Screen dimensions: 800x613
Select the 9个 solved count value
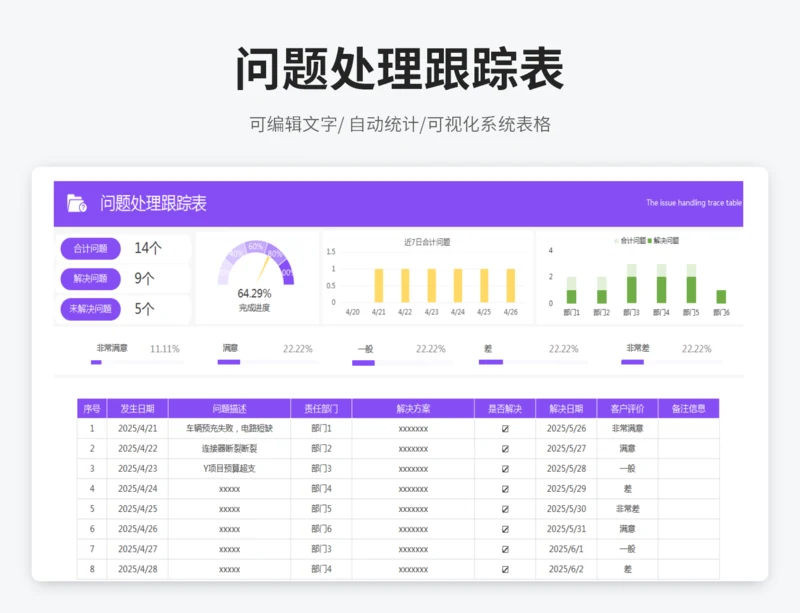[x=144, y=278]
